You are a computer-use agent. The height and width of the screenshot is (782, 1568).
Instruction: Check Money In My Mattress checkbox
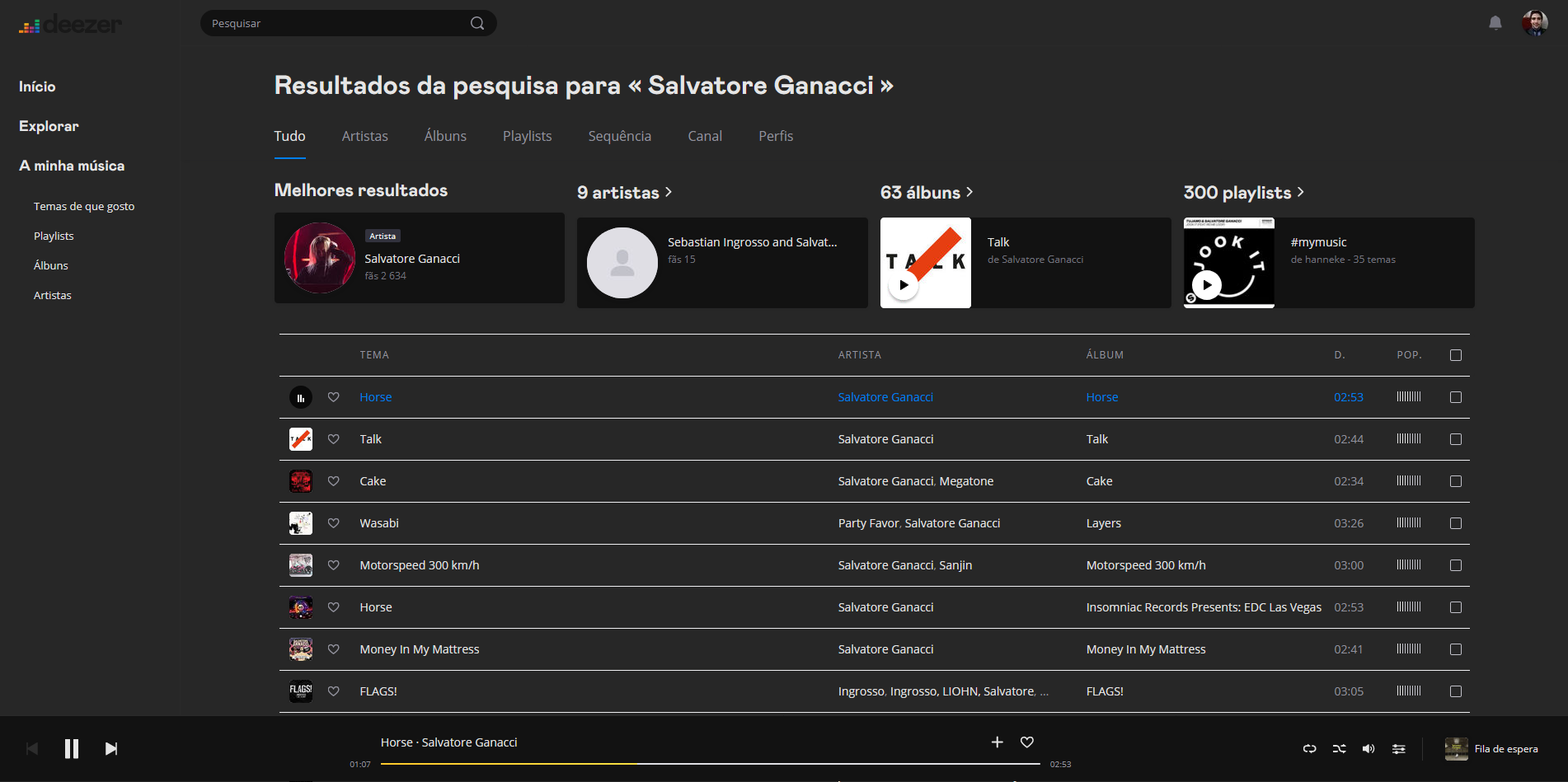1456,649
